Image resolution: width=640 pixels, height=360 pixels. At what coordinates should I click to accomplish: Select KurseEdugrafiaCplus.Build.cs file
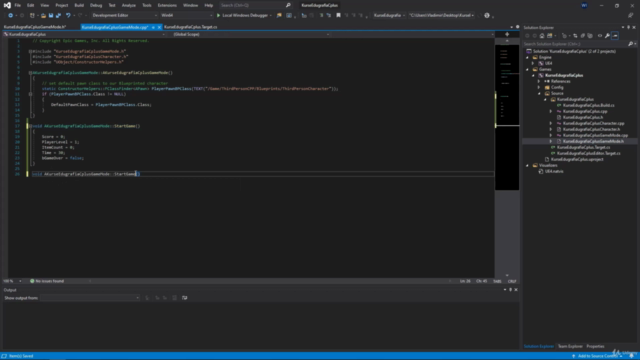(x=588, y=105)
